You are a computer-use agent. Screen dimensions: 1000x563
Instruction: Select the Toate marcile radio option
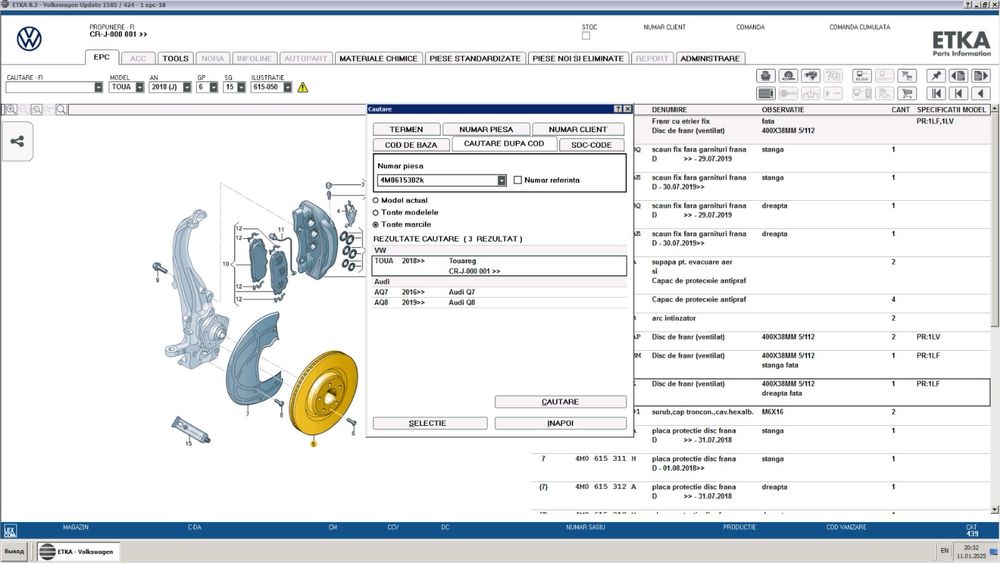(376, 224)
